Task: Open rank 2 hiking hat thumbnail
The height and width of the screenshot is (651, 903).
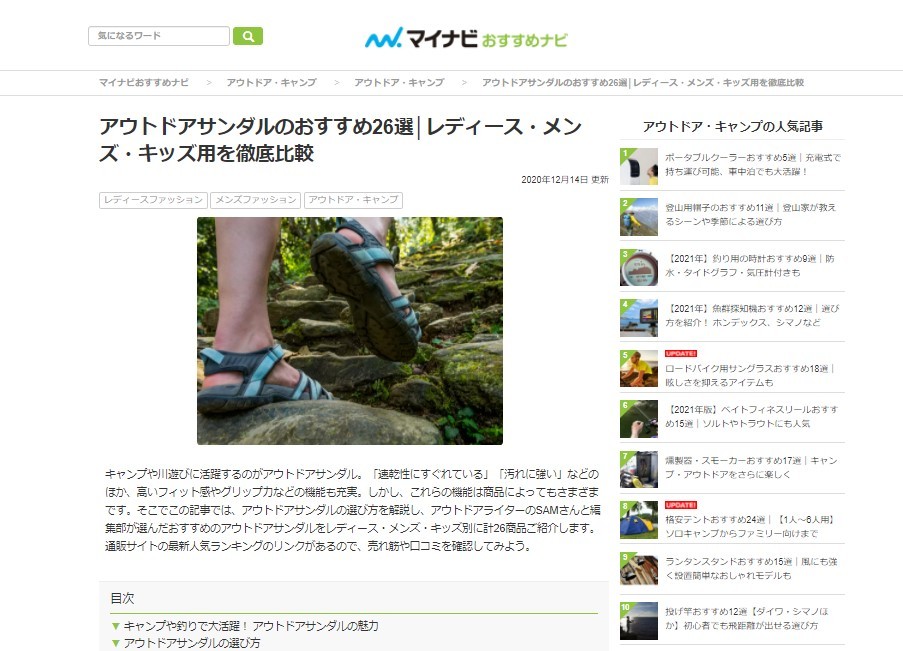Action: 639,217
